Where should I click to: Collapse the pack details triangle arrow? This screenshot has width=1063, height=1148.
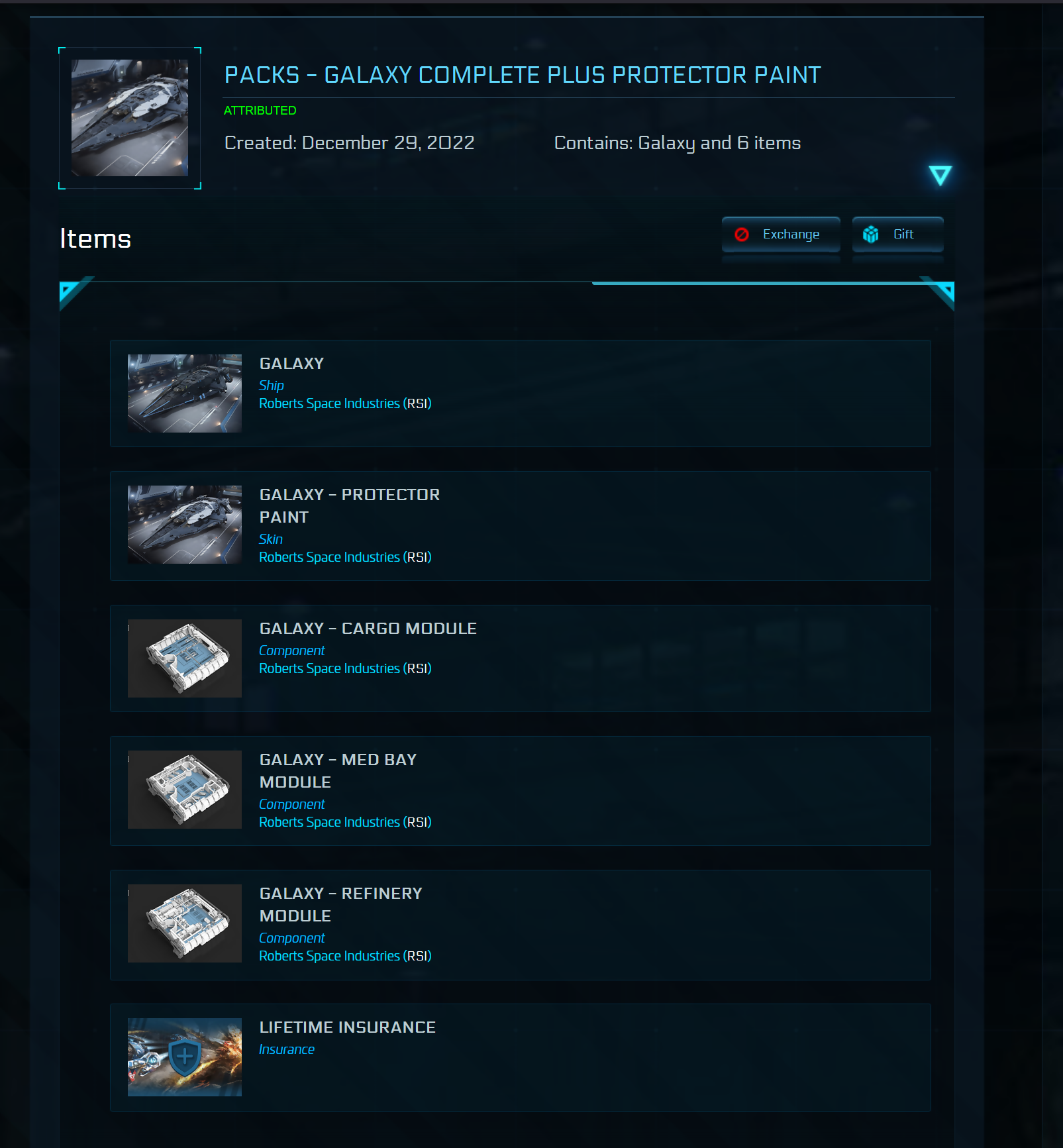[940, 176]
